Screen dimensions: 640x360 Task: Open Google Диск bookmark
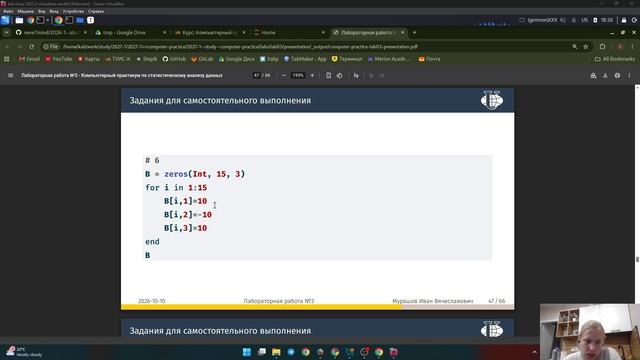(x=237, y=59)
